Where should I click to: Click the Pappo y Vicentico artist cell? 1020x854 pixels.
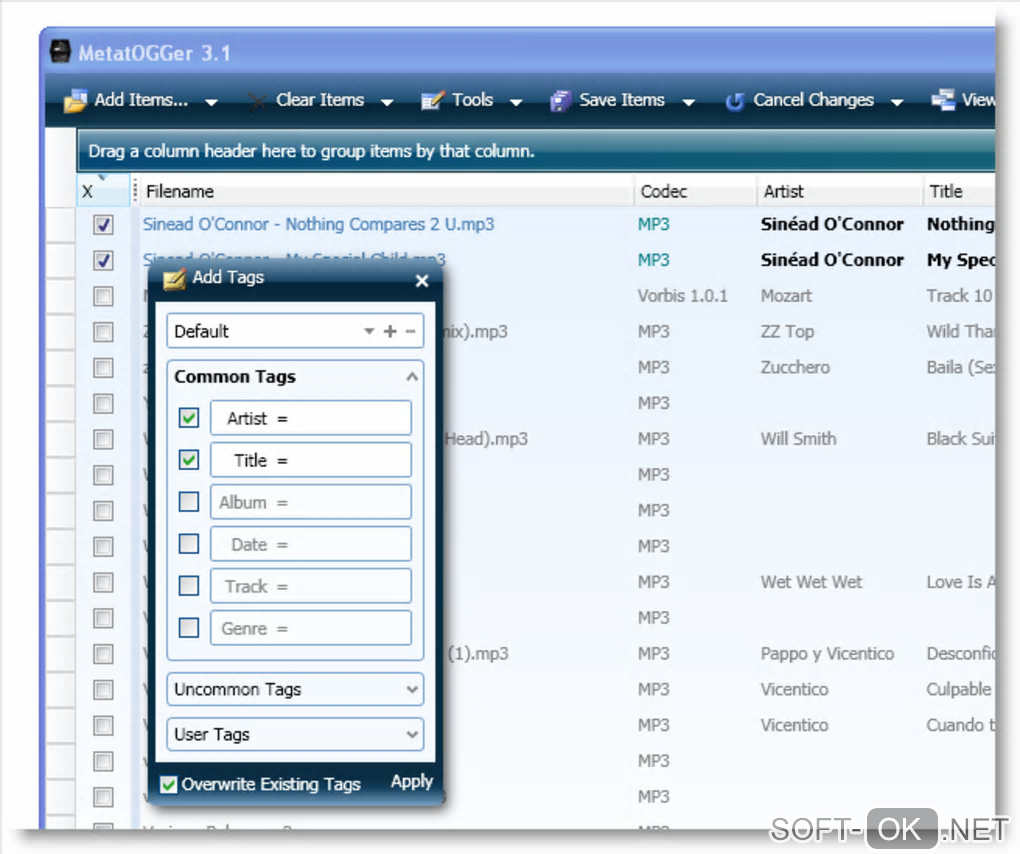click(827, 654)
